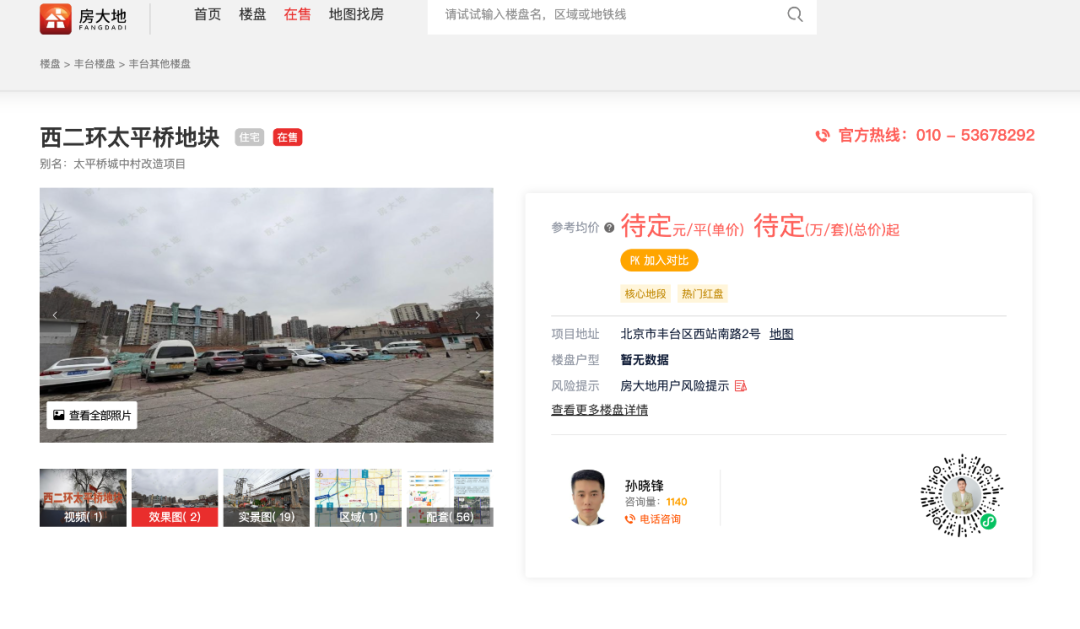Click the PK 加入对比 button

point(659,260)
